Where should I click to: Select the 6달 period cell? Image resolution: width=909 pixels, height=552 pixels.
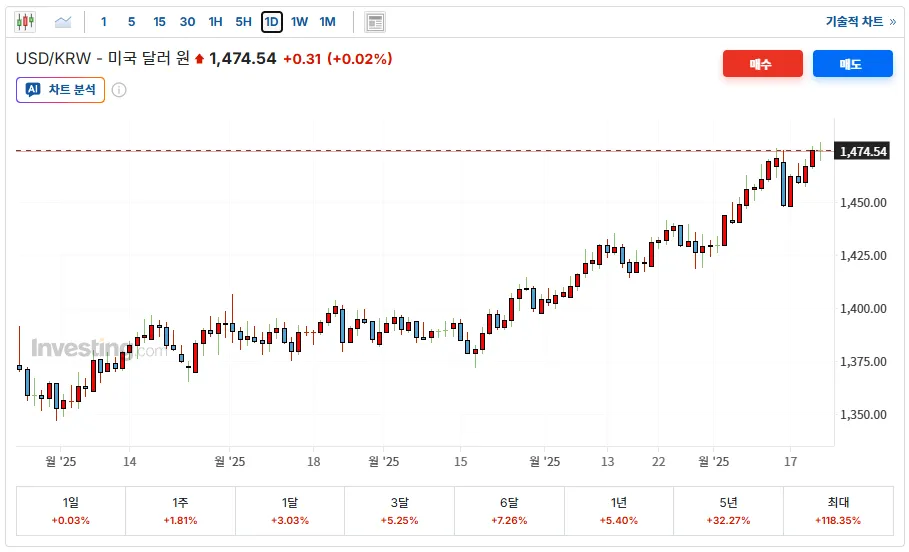509,511
